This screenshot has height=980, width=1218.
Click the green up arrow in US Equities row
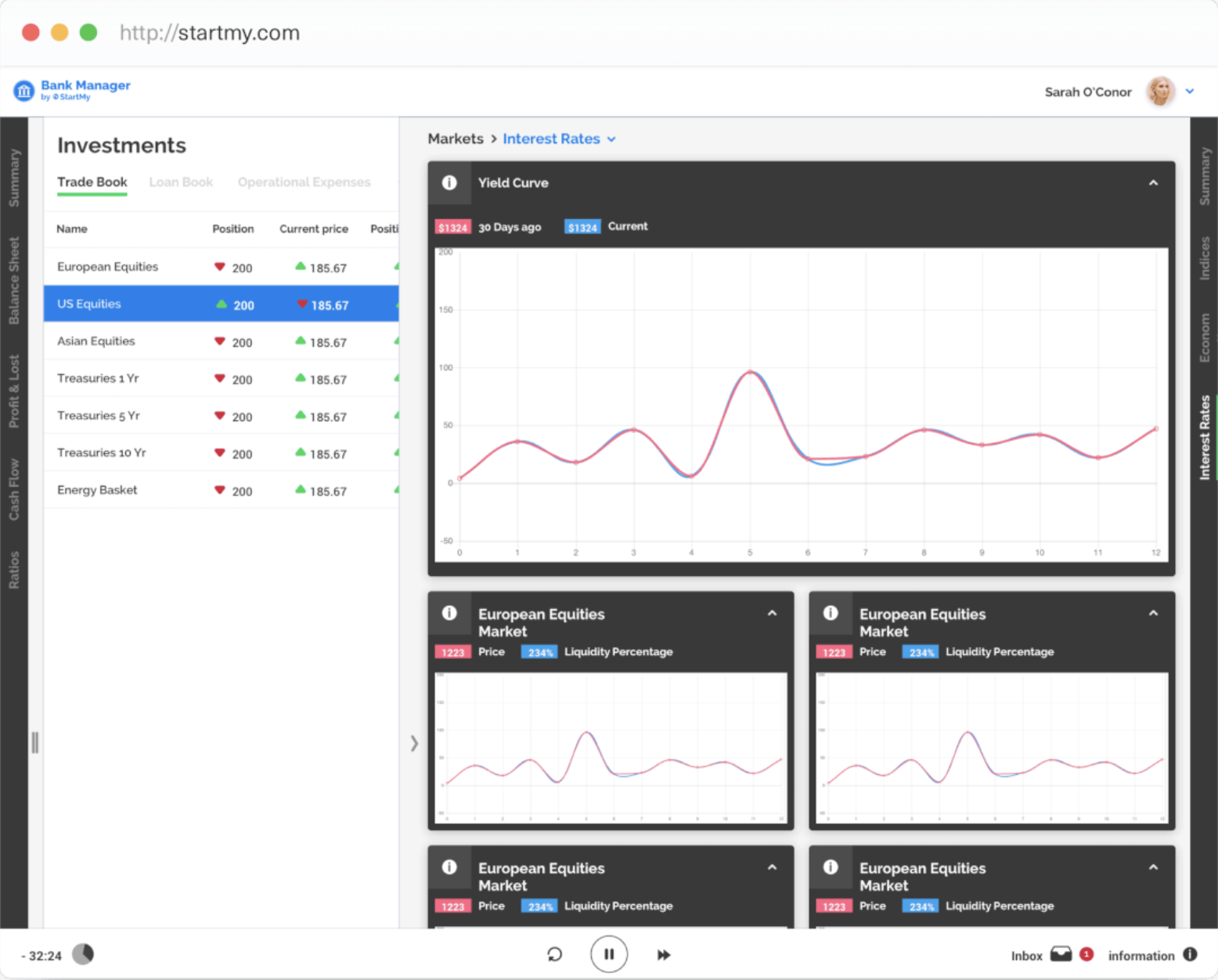click(222, 304)
